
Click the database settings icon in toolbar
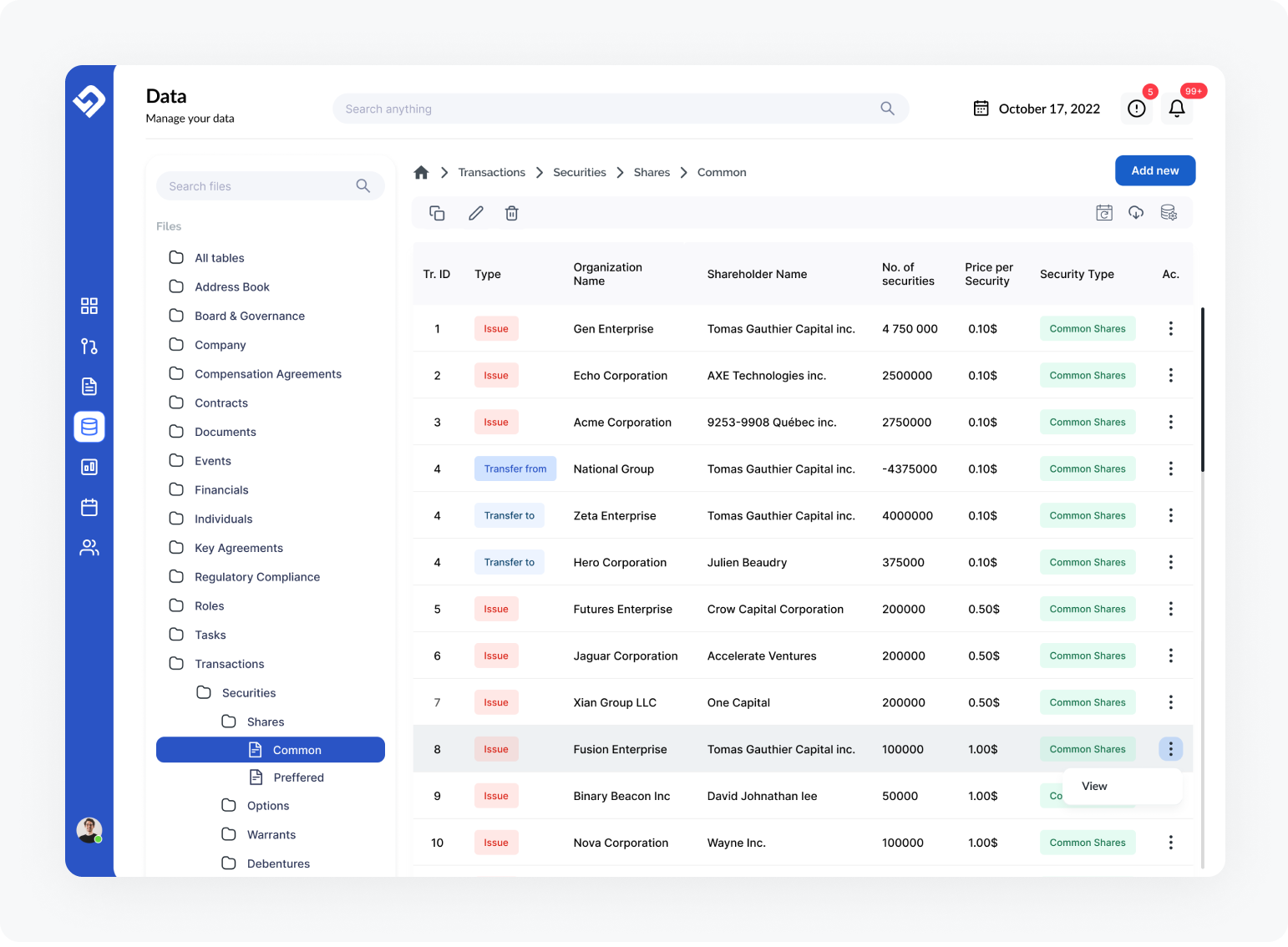(x=1169, y=213)
